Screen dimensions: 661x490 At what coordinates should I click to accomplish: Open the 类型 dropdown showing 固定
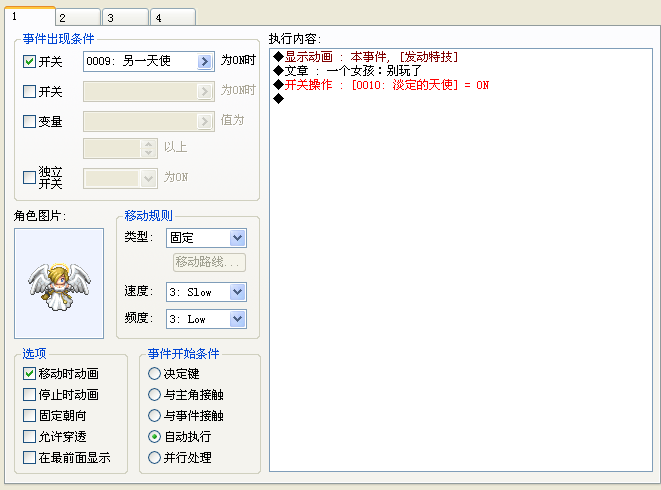(206, 238)
